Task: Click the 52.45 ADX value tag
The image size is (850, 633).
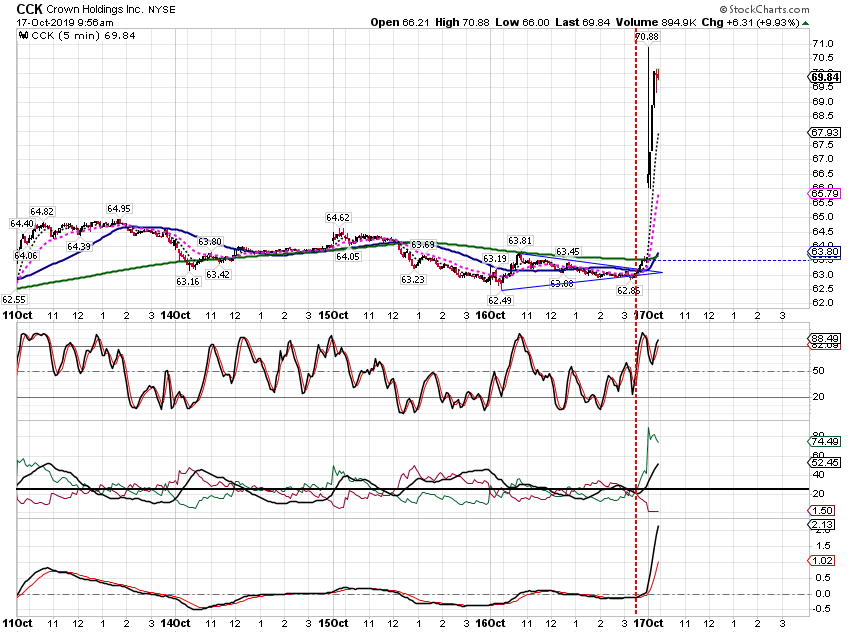Action: pyautogui.click(x=825, y=462)
